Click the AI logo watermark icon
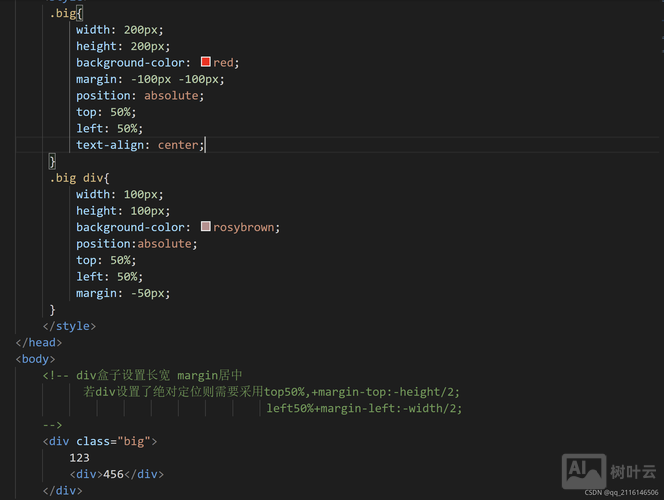 point(584,470)
